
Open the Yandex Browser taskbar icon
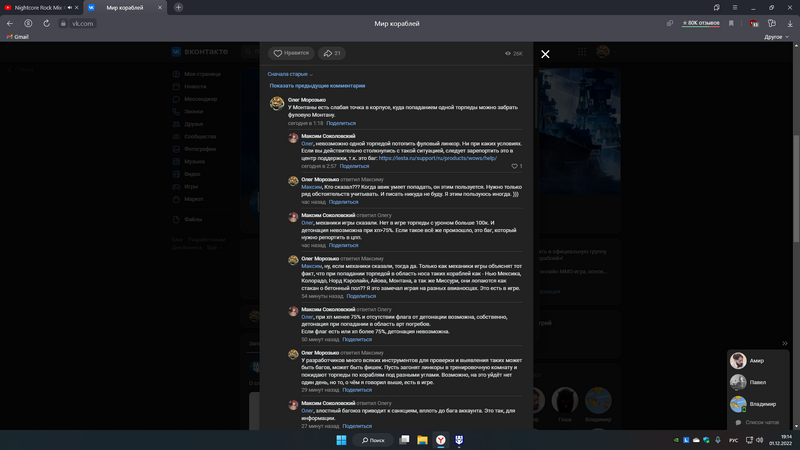tap(441, 440)
